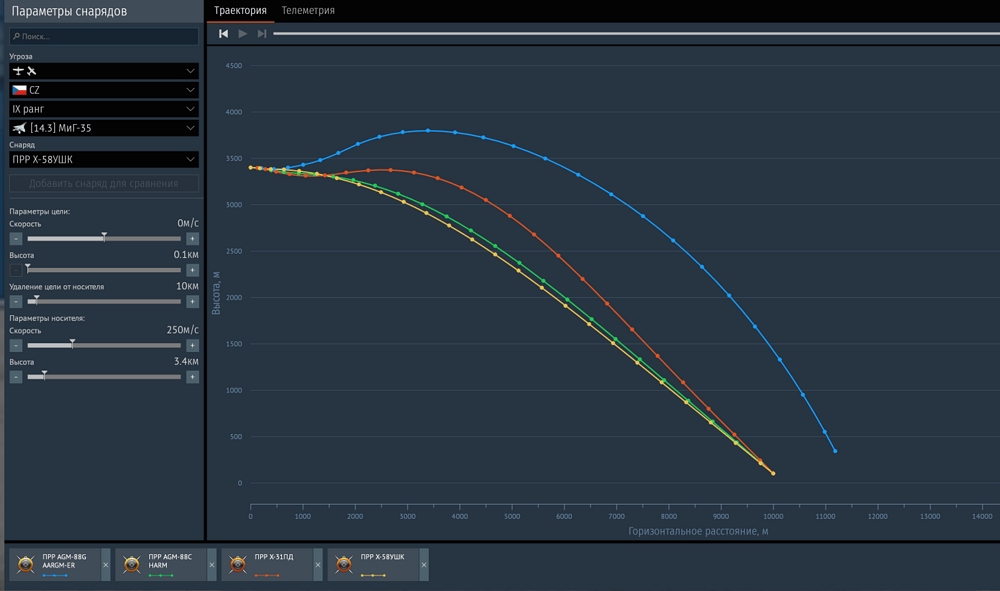Increase target speed with plus button
The width and height of the screenshot is (1000, 591).
tap(192, 239)
